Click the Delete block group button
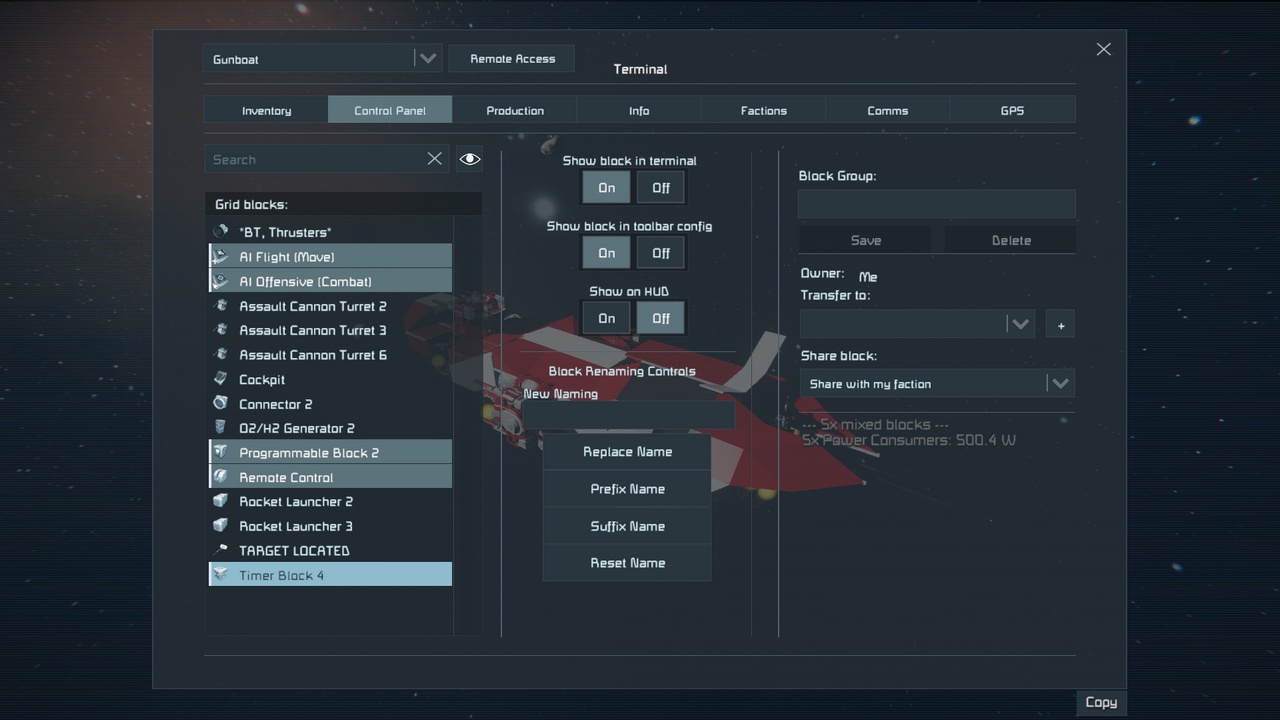Image resolution: width=1280 pixels, height=720 pixels. click(1010, 240)
